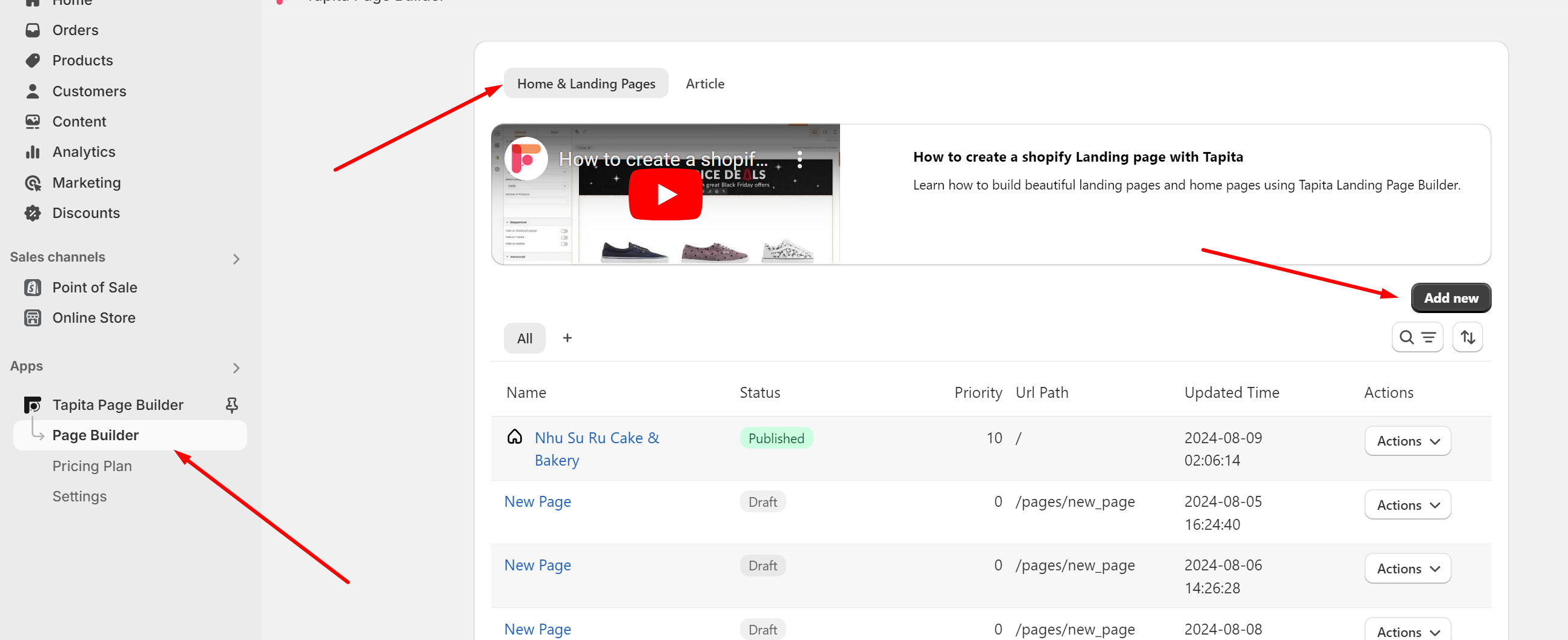Switch to Home & Landing Pages tab

[586, 84]
